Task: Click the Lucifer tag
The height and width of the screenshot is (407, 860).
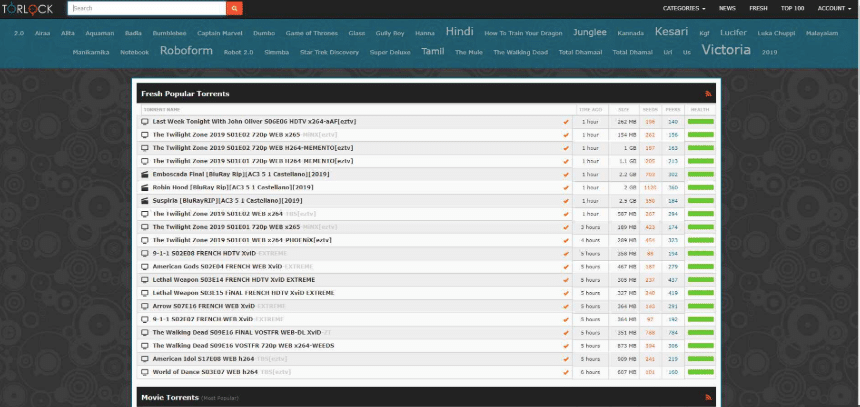Action: pyautogui.click(x=733, y=32)
